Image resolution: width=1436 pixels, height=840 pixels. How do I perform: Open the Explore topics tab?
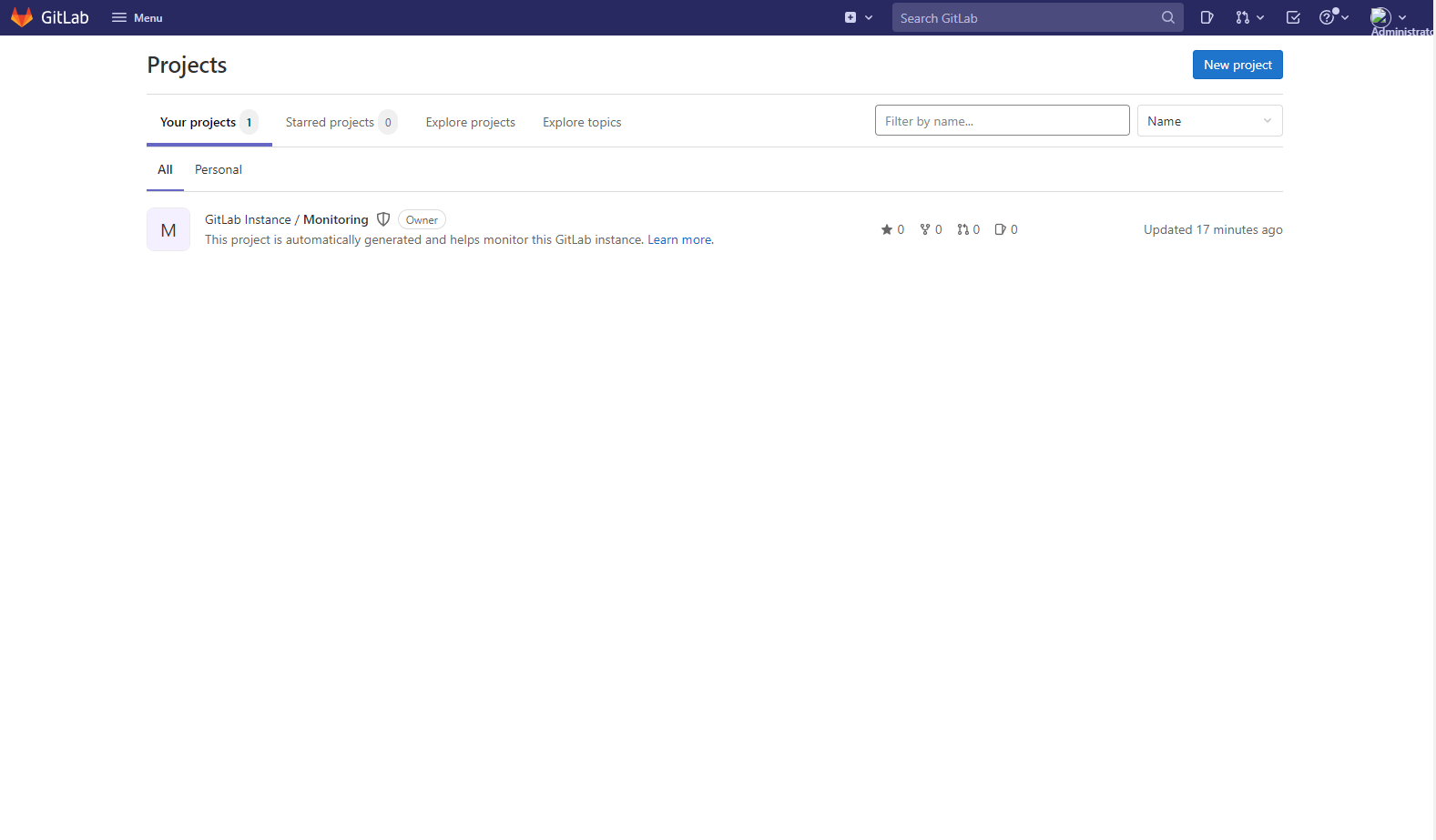(582, 122)
